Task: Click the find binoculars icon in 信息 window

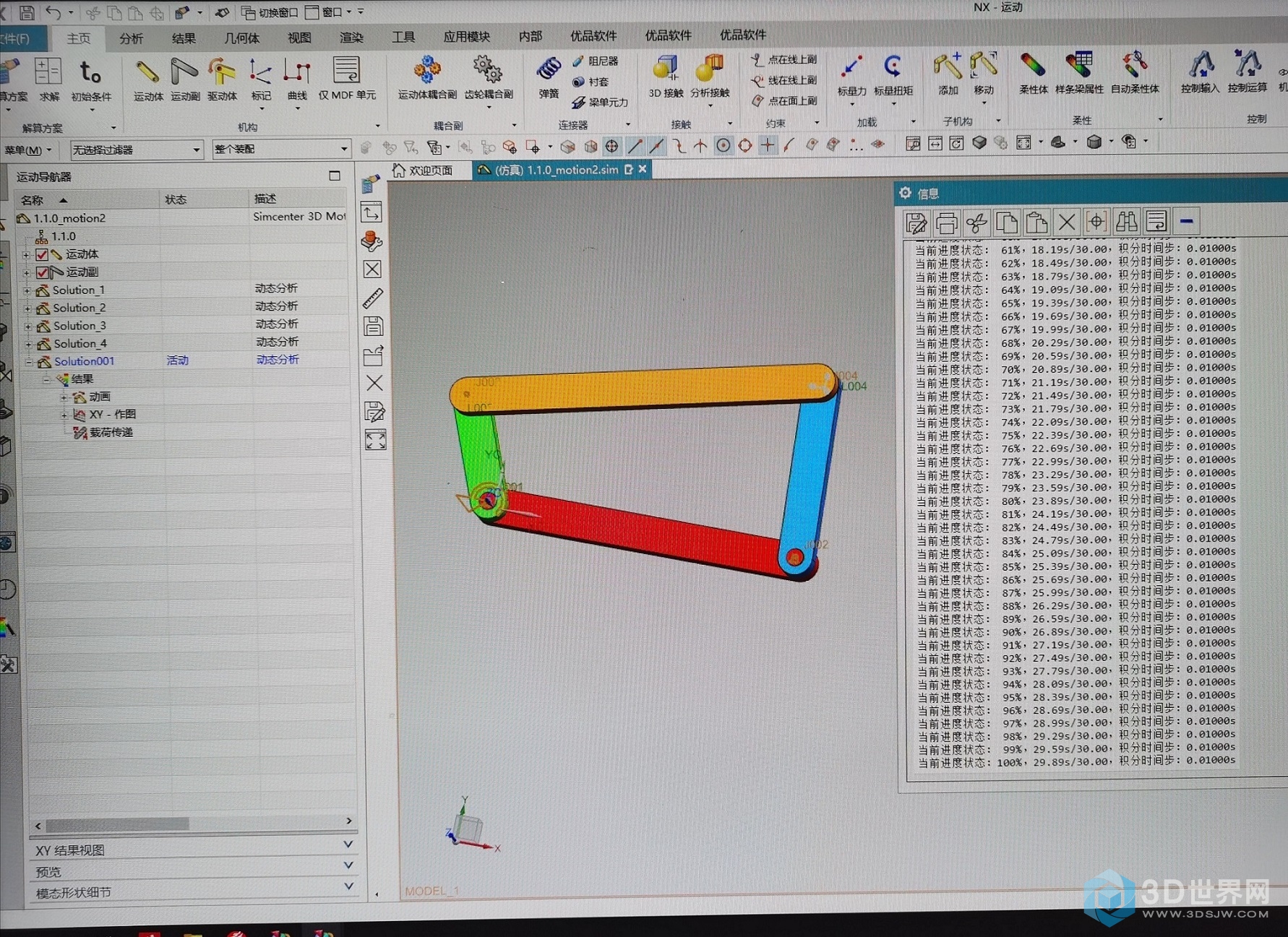Action: click(x=1126, y=222)
